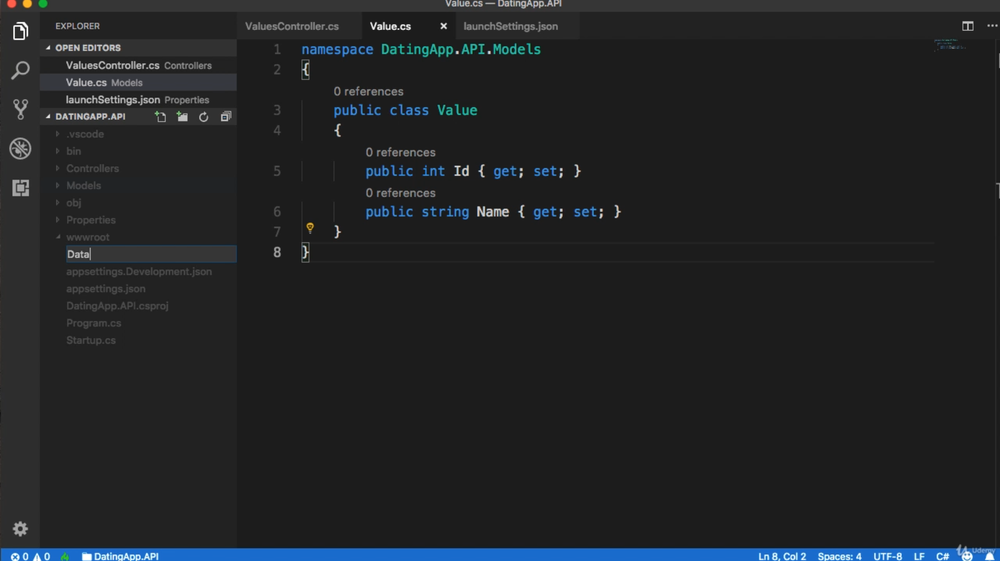Open notifications bell in status bar
The height and width of the screenshot is (561, 1000).
pyautogui.click(x=989, y=556)
